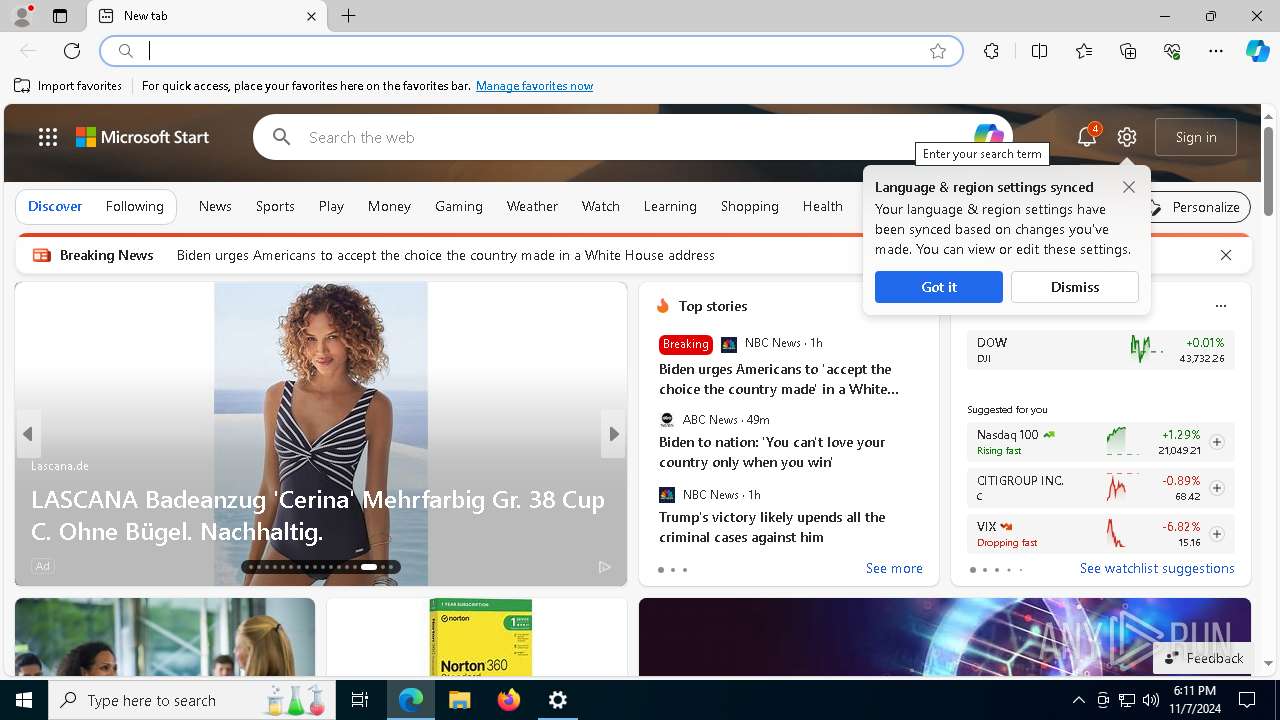Open See more top stories link

point(894,568)
